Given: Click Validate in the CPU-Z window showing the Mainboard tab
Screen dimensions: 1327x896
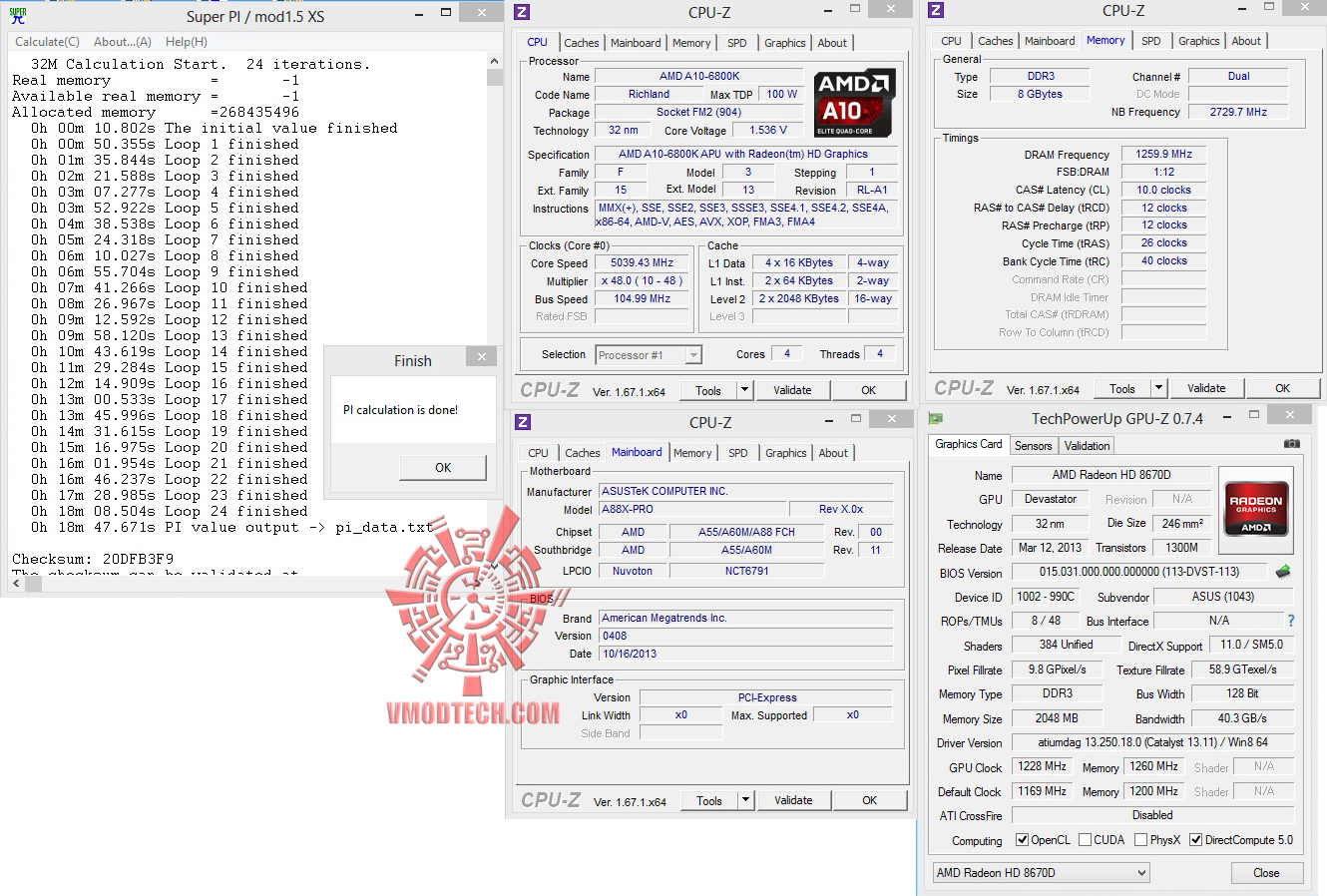Looking at the screenshot, I should point(793,800).
